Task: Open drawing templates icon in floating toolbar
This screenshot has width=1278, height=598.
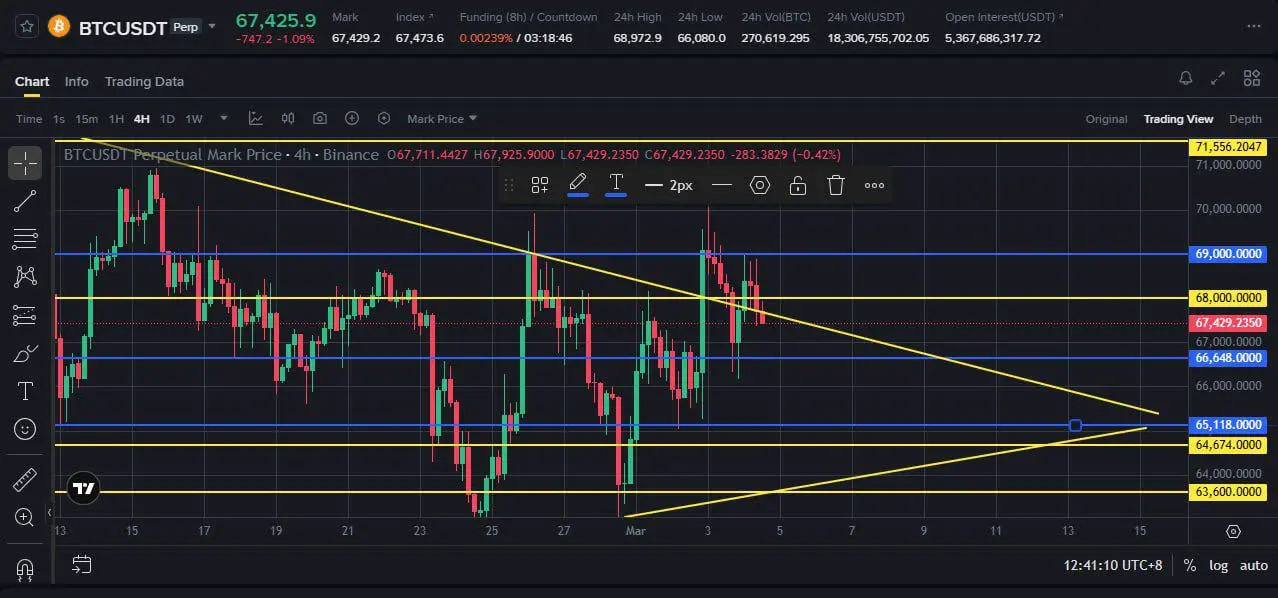Action: click(540, 185)
